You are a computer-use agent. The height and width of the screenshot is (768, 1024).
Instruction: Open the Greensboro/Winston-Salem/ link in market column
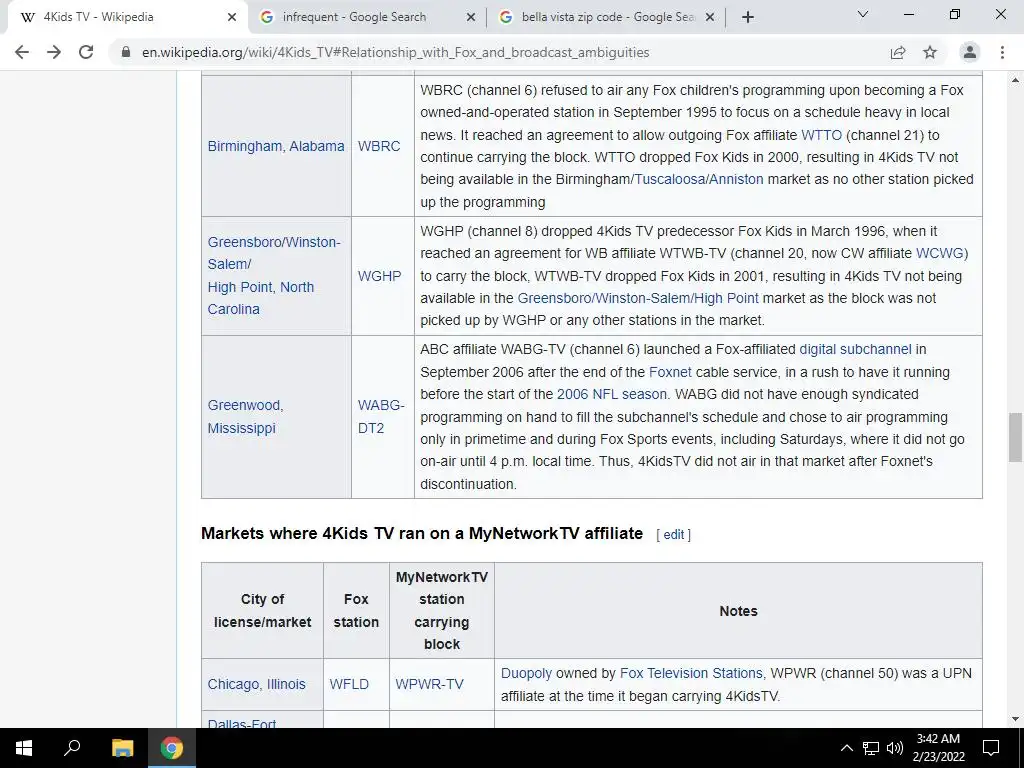274,253
